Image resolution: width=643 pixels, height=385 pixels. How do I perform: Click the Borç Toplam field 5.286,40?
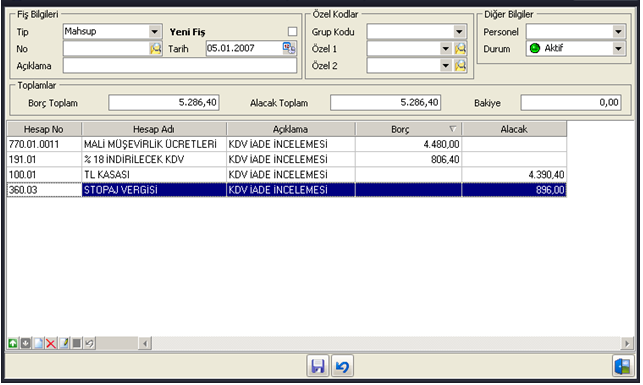coord(164,103)
